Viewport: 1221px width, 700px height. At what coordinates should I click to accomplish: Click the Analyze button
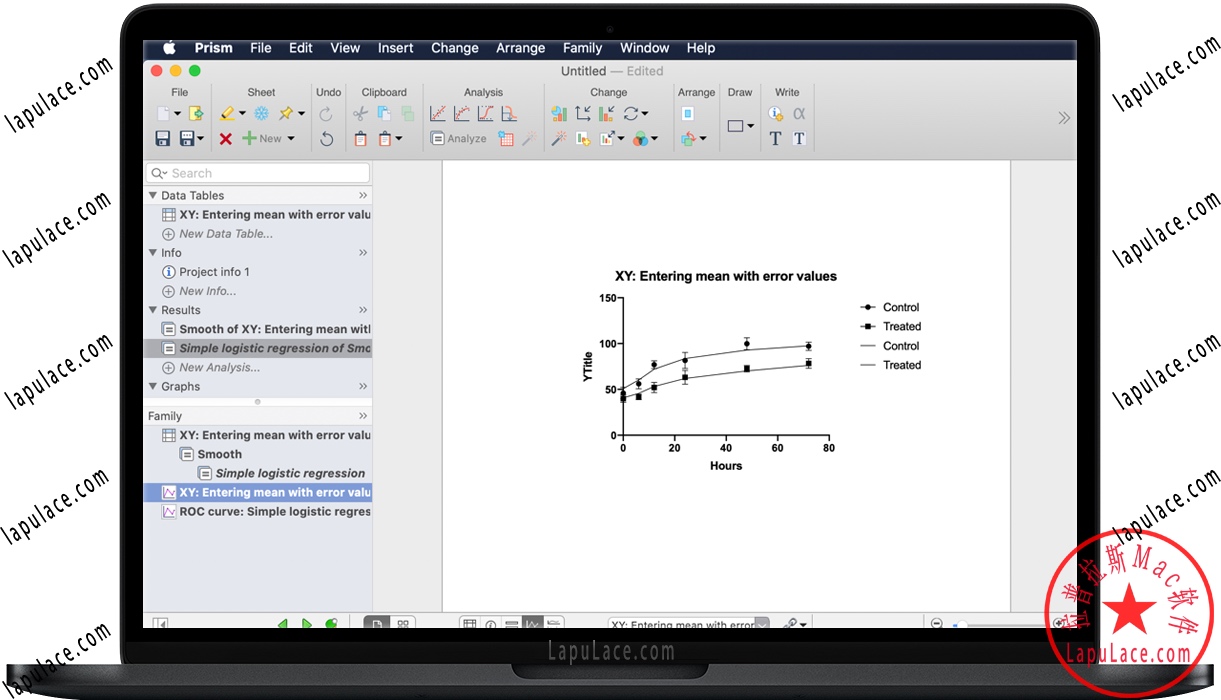pyautogui.click(x=459, y=139)
